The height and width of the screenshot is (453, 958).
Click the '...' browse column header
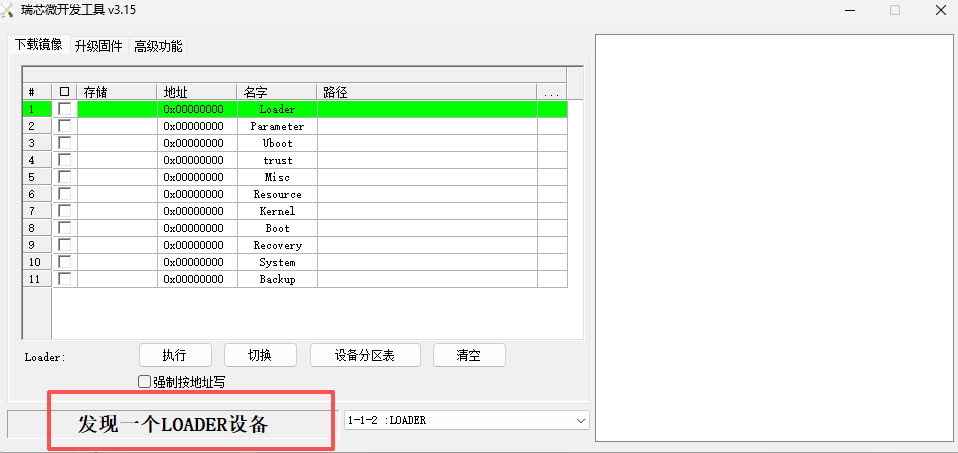coord(551,92)
